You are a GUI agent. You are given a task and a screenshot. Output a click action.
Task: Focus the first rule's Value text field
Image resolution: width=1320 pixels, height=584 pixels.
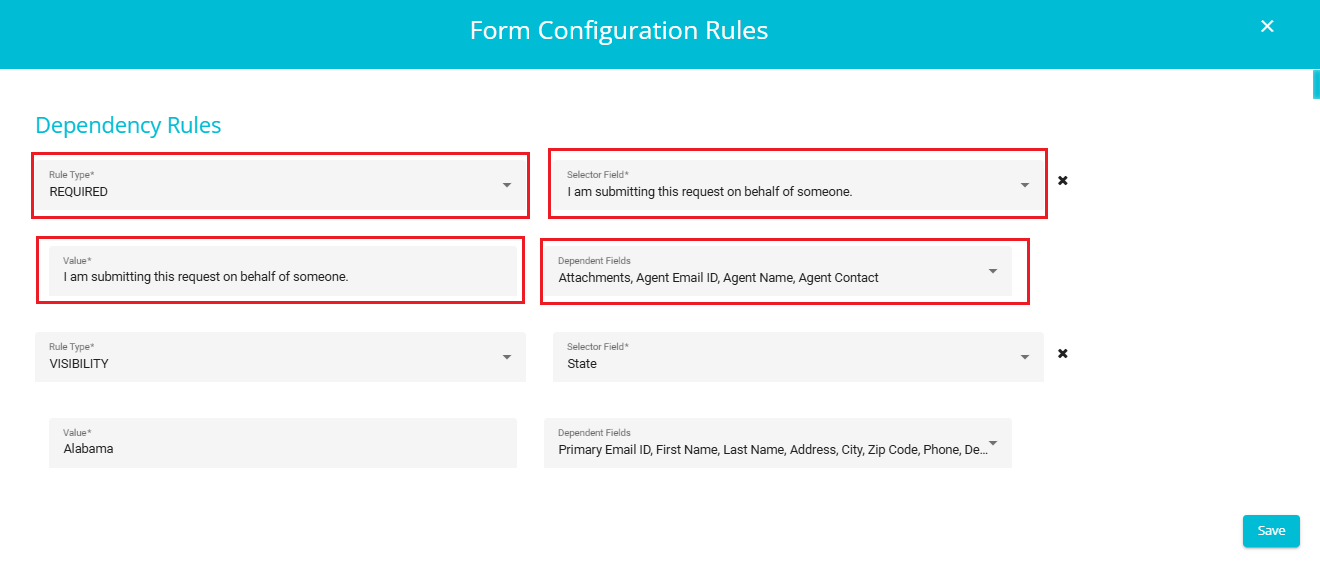283,271
